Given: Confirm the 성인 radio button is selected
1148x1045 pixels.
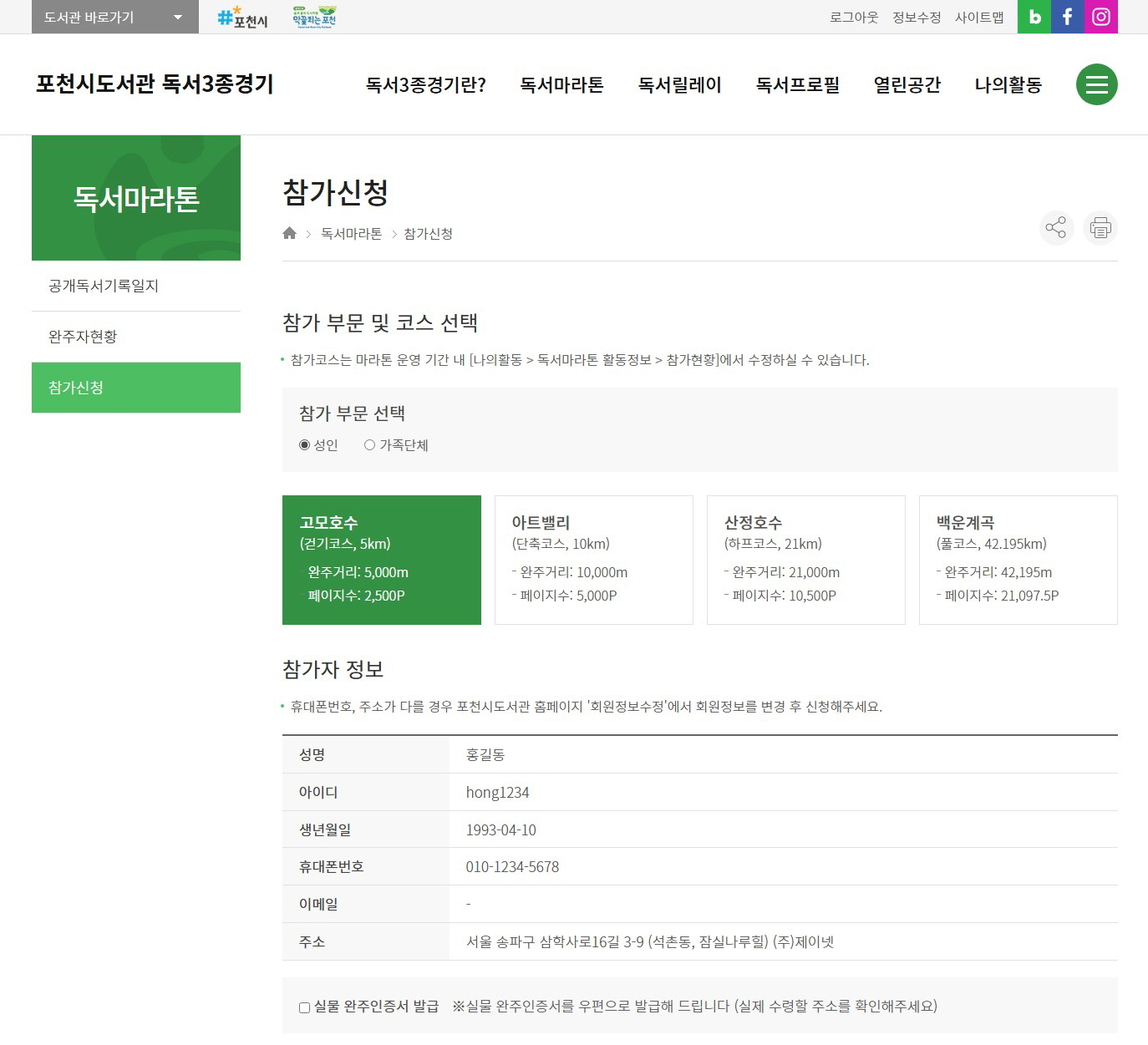Looking at the screenshot, I should (x=304, y=445).
